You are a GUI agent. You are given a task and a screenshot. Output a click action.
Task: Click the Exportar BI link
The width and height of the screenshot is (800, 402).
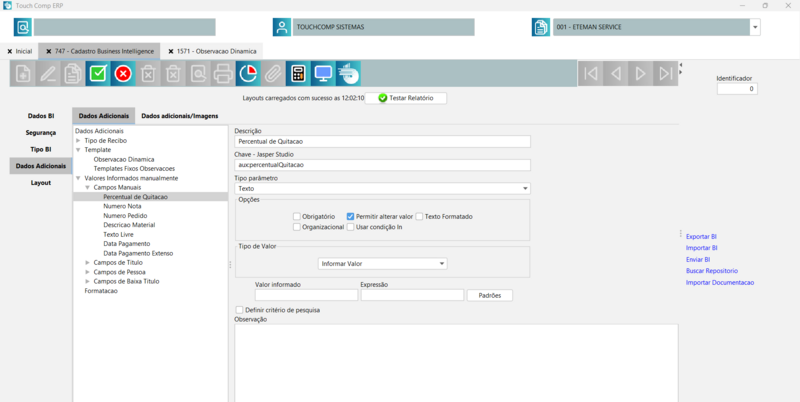point(701,236)
